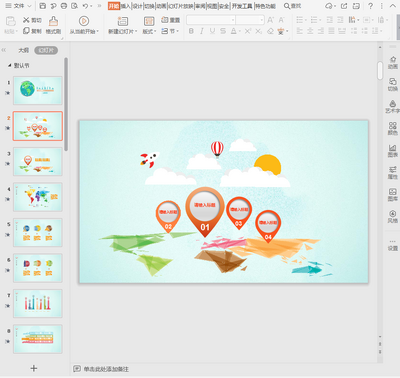Click the notes area 单击此处添加备注
Screen dimensions: 400x378
106,369
